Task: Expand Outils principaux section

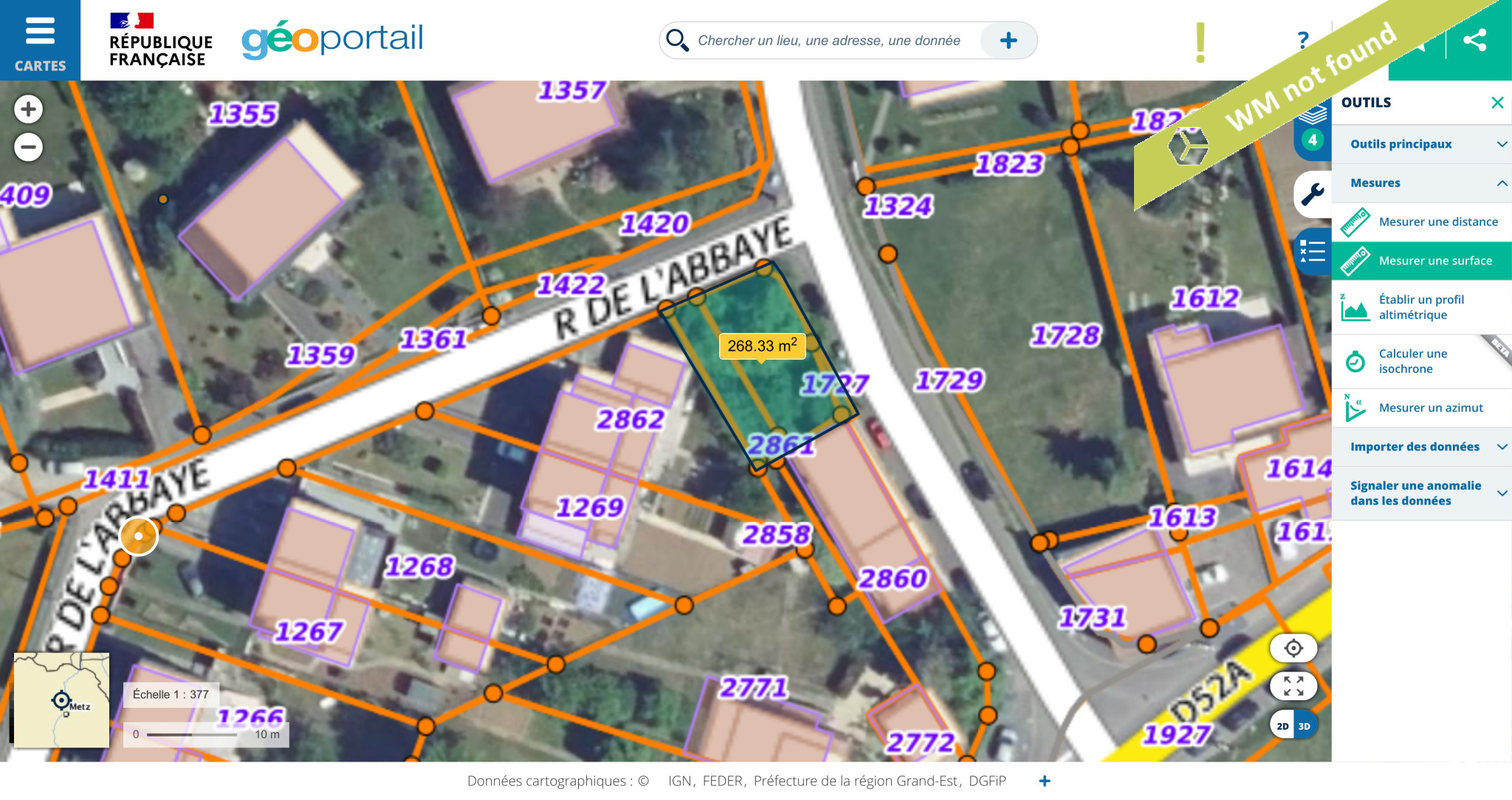Action: click(x=1422, y=144)
